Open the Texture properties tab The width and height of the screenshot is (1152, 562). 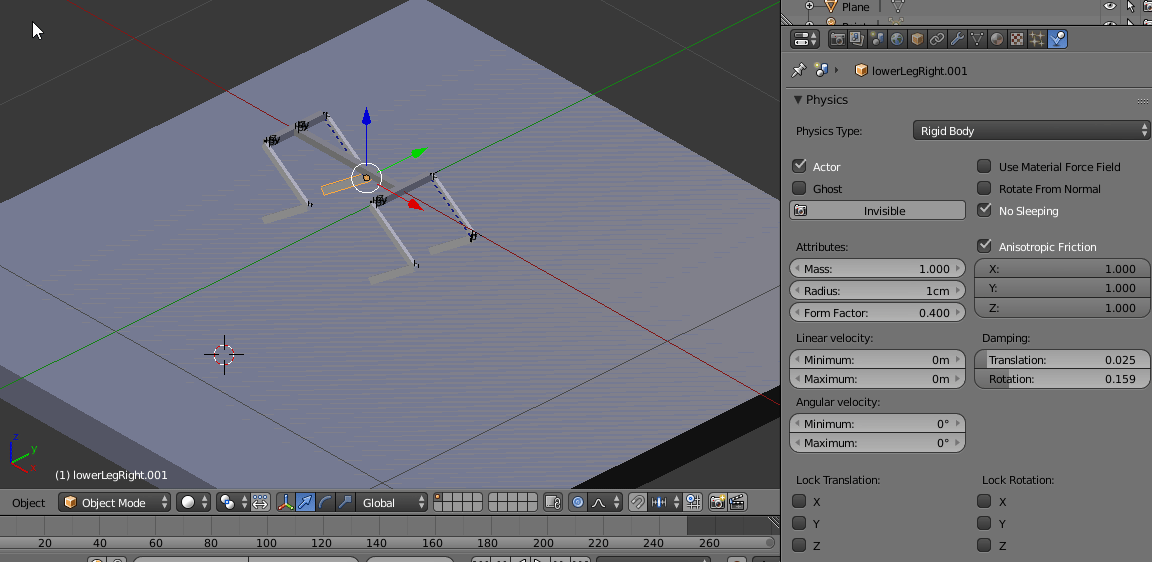pyautogui.click(x=1017, y=39)
